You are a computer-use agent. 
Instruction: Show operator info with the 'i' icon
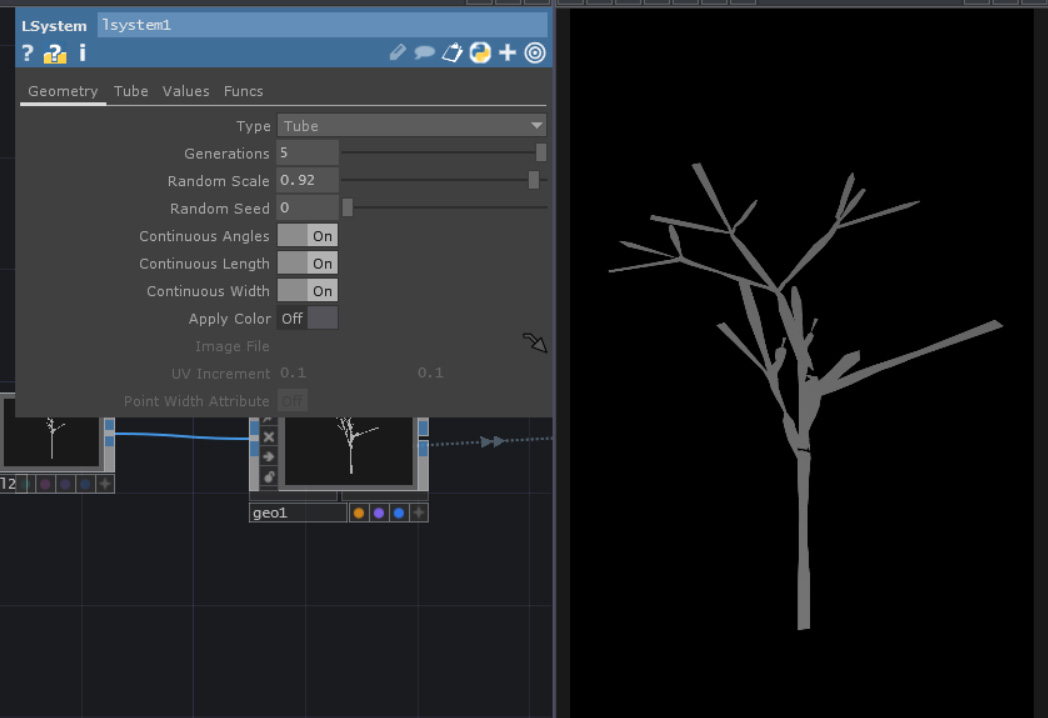[x=82, y=53]
